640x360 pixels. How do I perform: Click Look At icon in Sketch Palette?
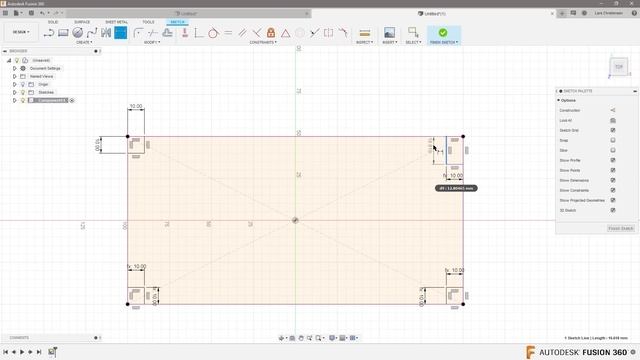coord(613,120)
